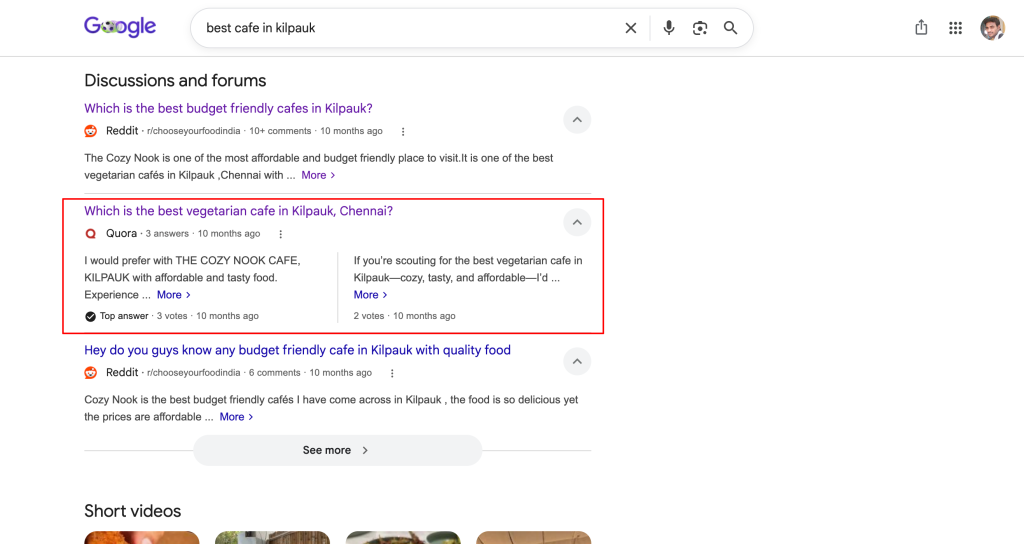Open three-dot menu for 6 comments Reddit result
This screenshot has height=544, width=1024.
click(x=392, y=374)
